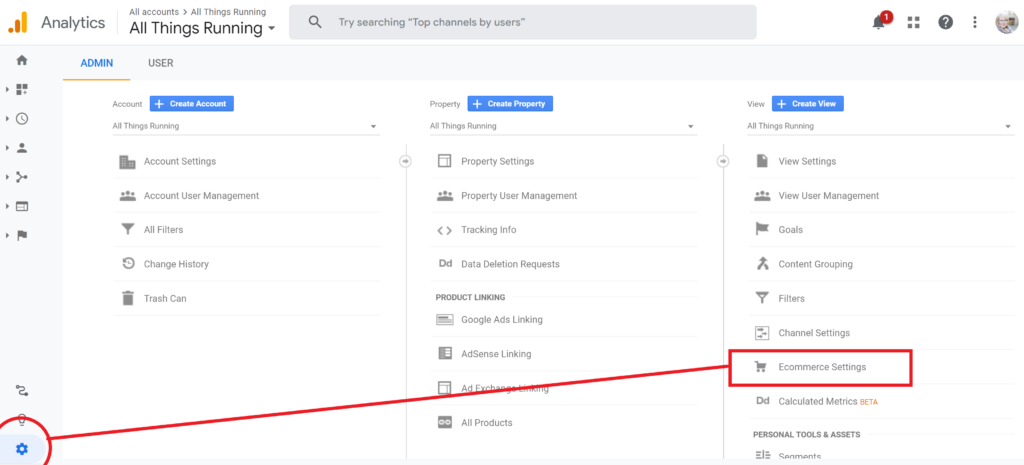
Task: Open the Realtime clock icon in sidebar
Action: pyautogui.click(x=22, y=119)
